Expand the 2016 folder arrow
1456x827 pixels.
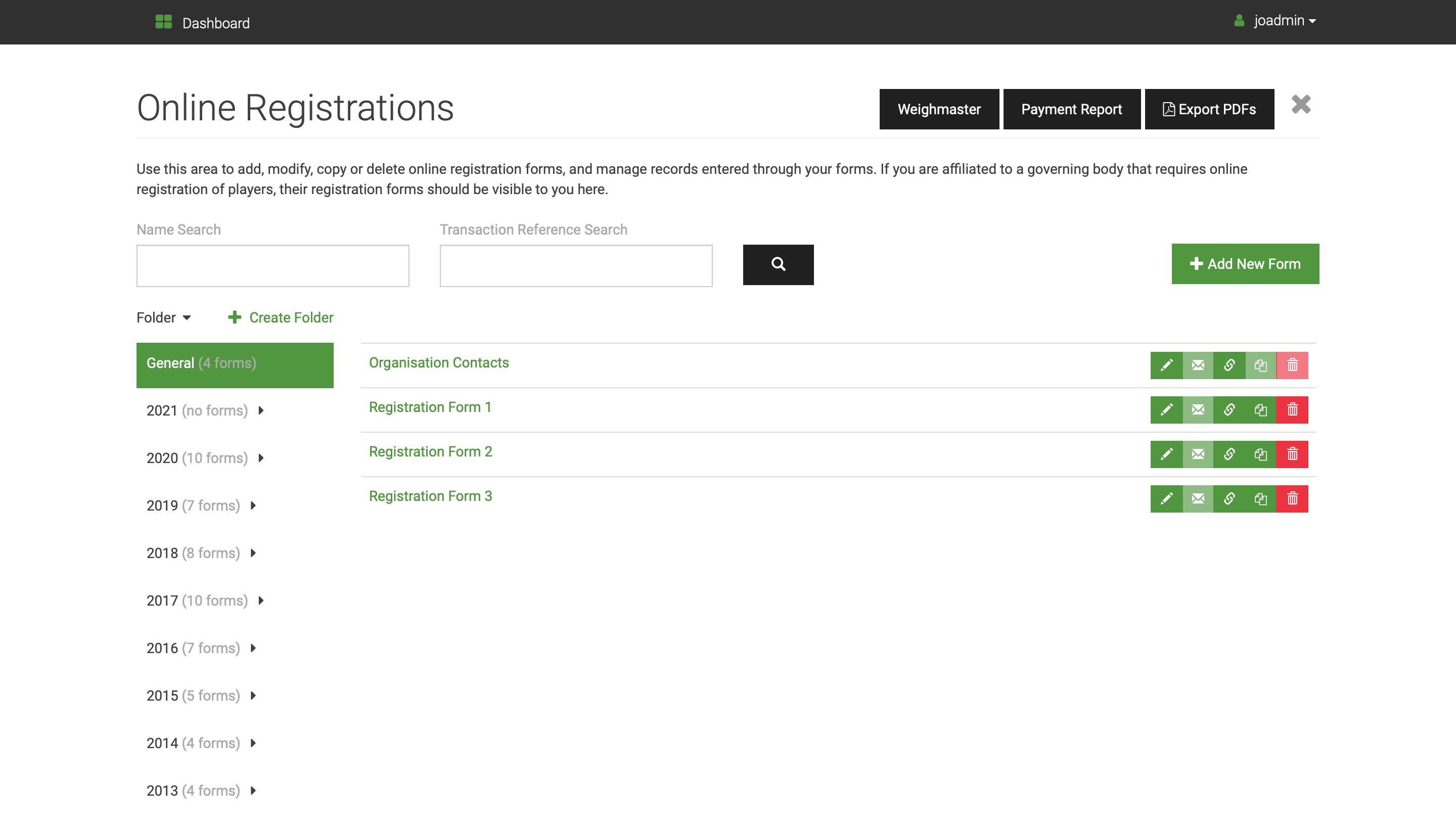click(253, 648)
